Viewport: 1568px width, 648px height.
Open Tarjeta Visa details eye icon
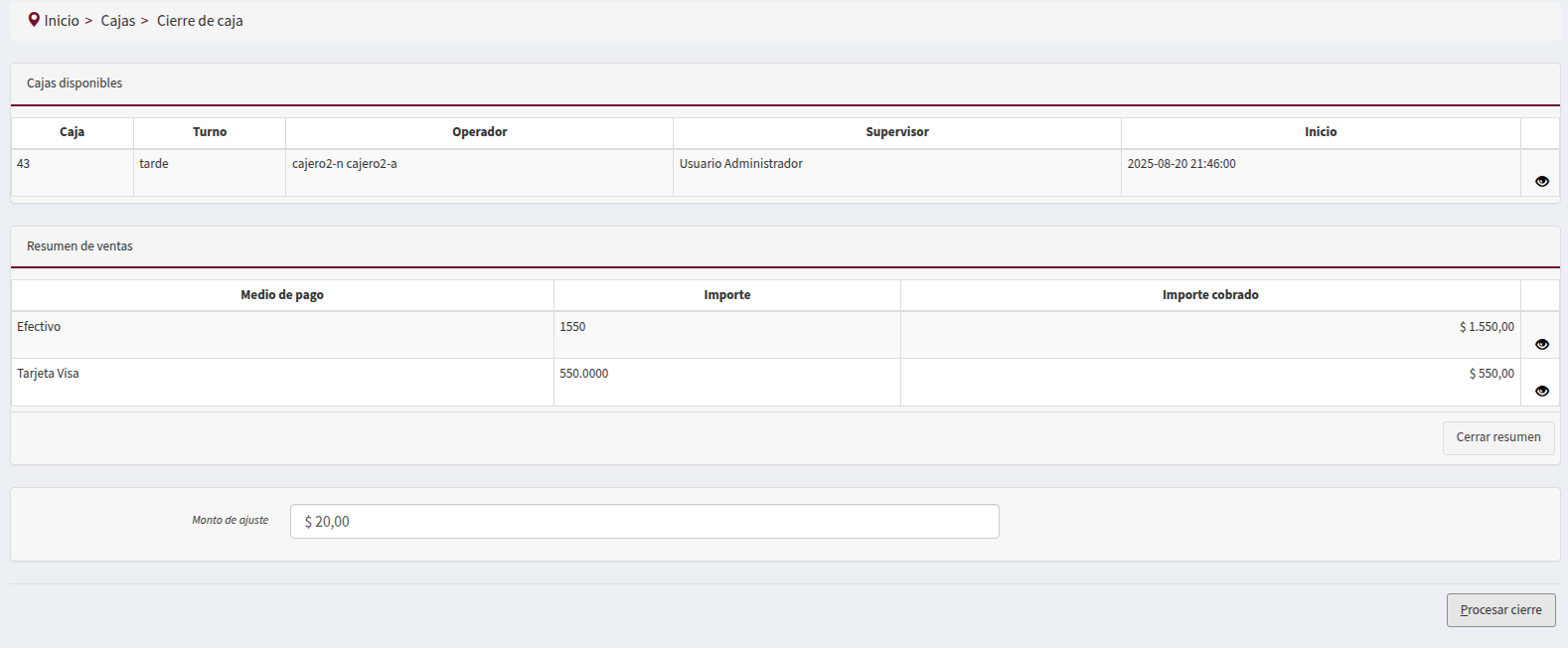click(1541, 391)
